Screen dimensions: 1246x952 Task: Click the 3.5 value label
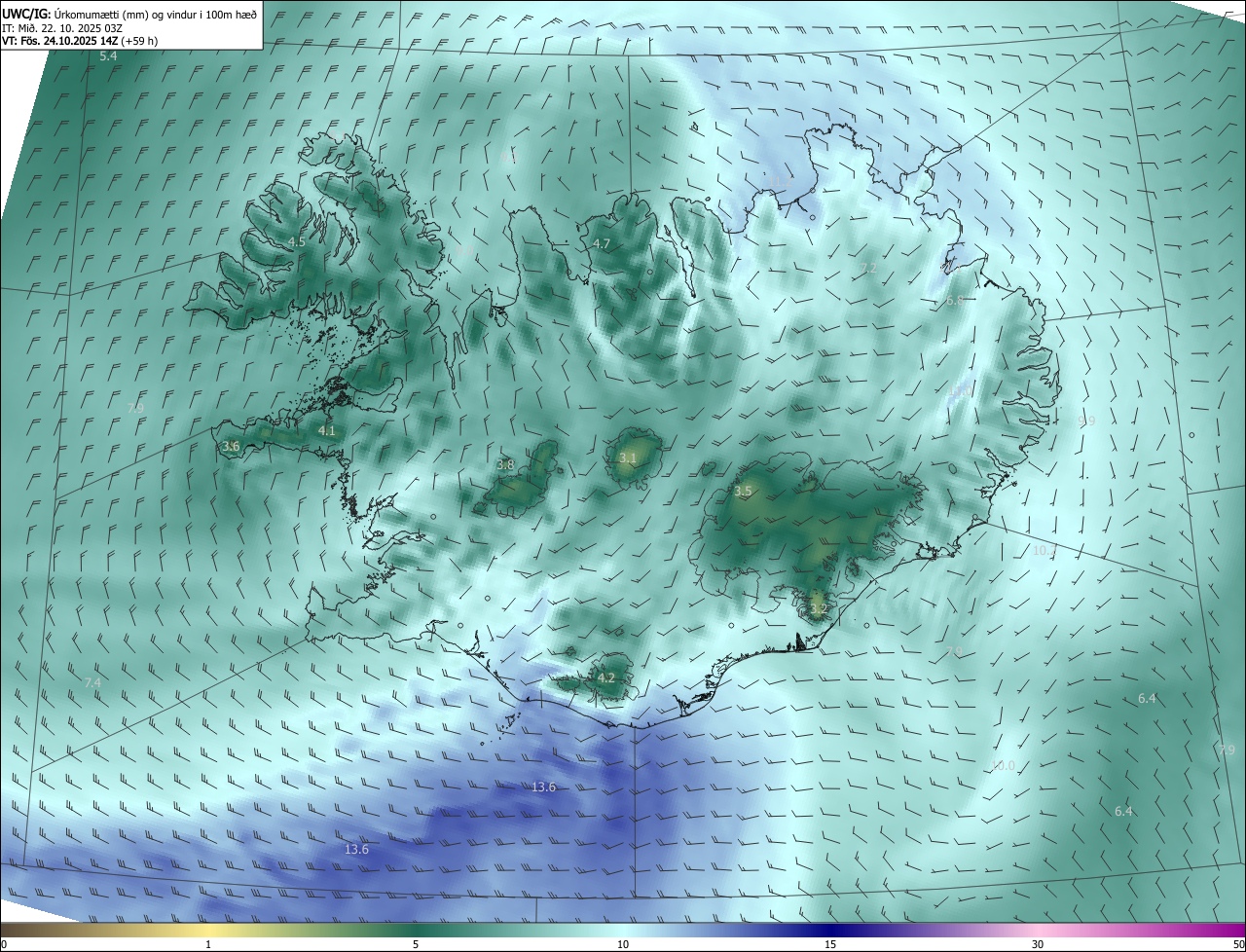point(743,492)
